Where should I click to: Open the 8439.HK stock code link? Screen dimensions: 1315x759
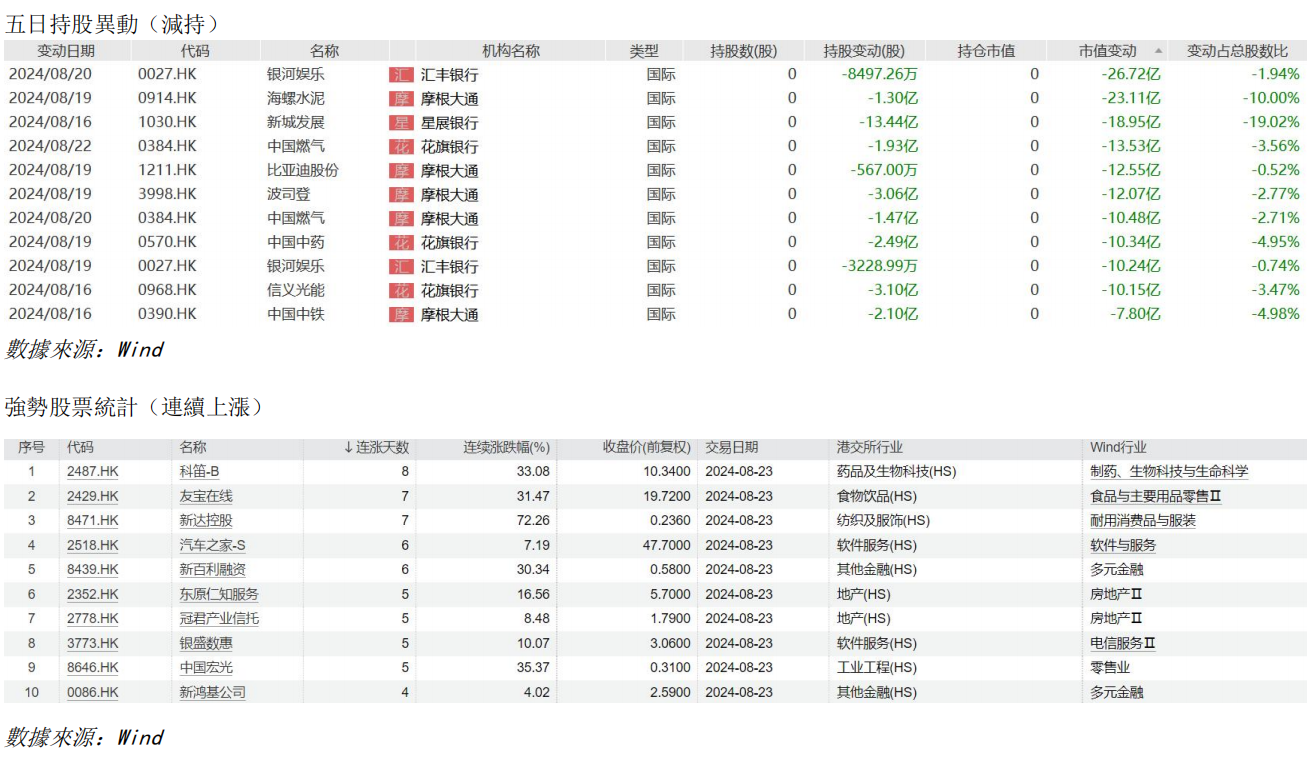click(x=92, y=570)
